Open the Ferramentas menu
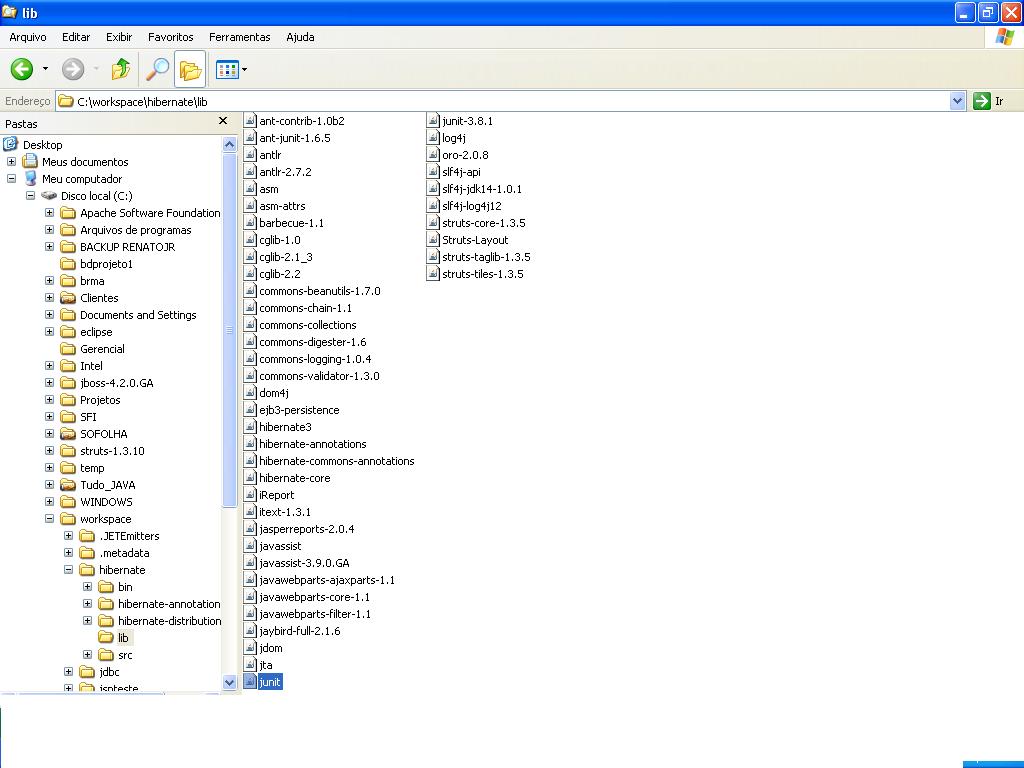The height and width of the screenshot is (768, 1024). (x=240, y=37)
